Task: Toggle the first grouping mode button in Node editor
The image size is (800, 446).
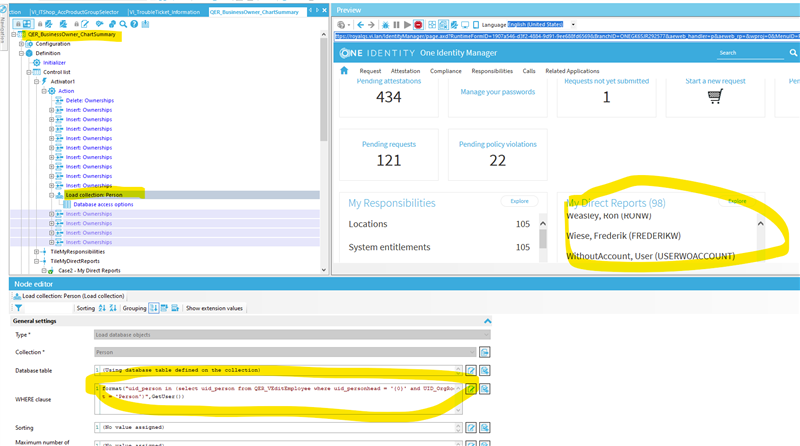Action: (154, 308)
